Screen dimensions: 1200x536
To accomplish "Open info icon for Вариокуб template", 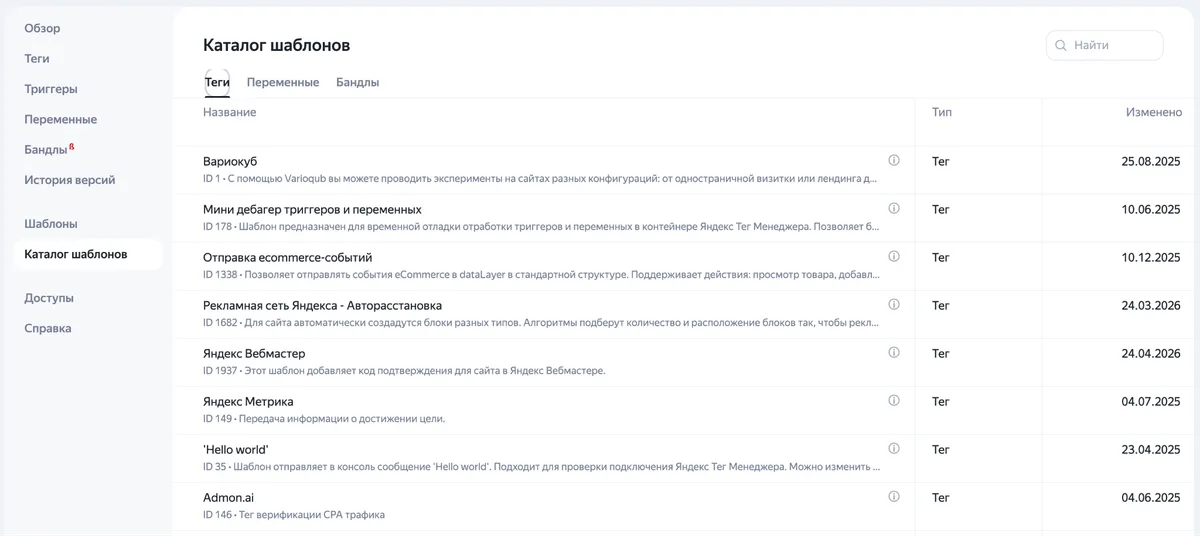I will [x=894, y=160].
